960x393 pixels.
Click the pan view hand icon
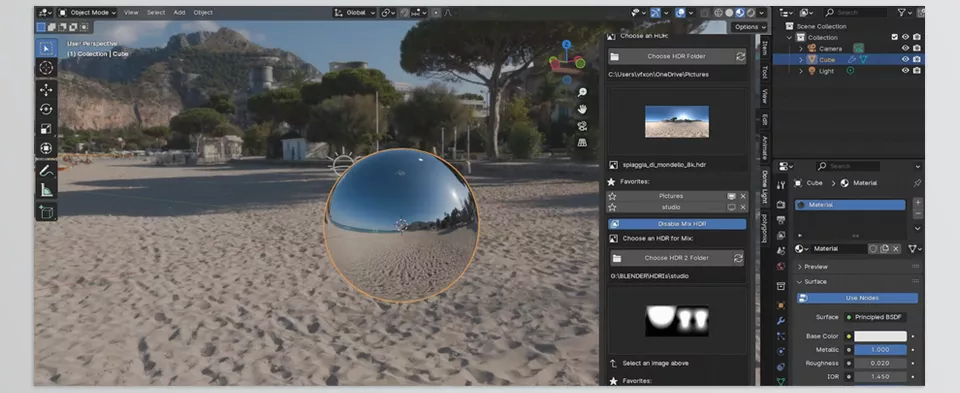tap(582, 109)
